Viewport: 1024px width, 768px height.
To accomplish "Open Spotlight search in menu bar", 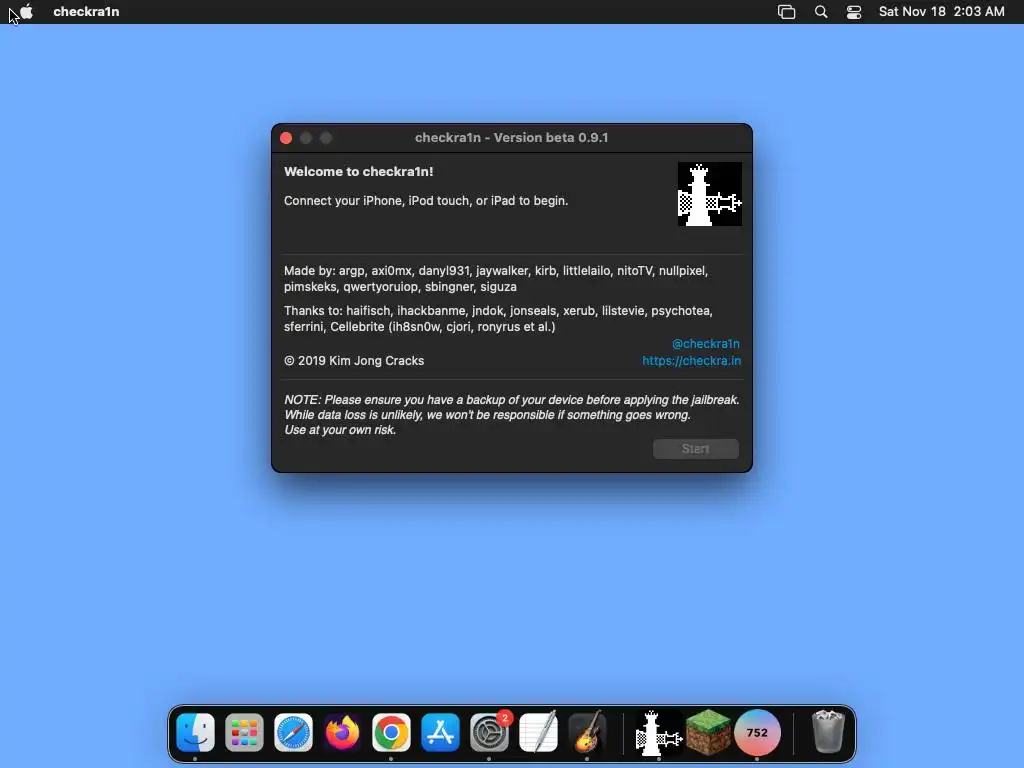I will 821,12.
